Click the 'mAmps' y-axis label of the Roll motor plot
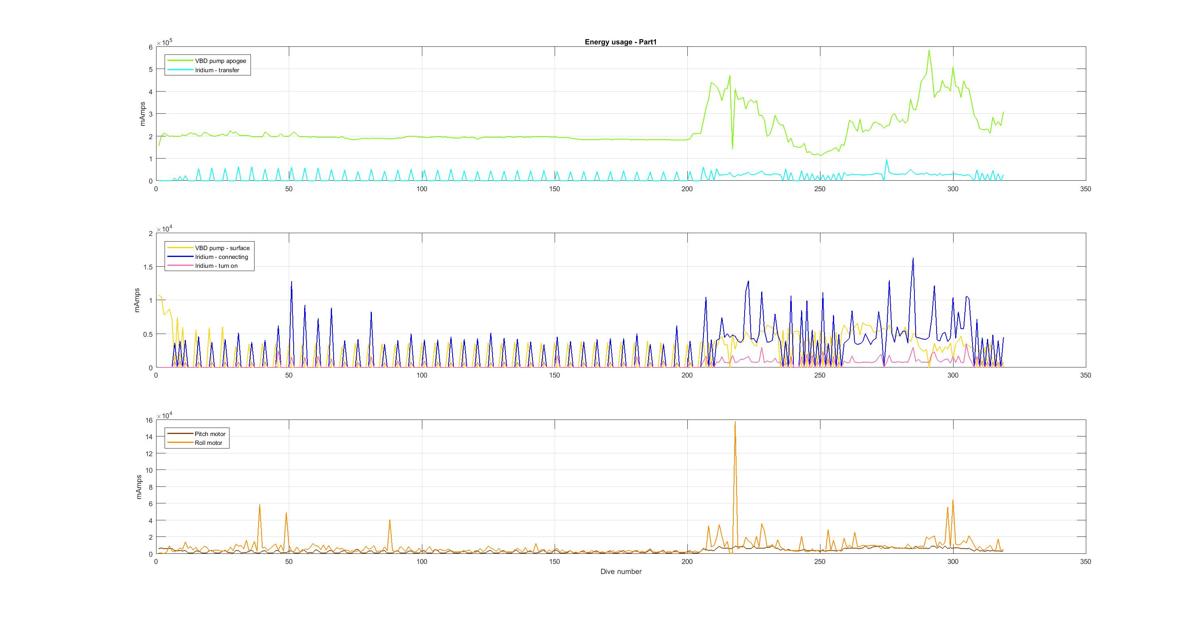Viewport: 1200px width, 622px height. (x=138, y=488)
